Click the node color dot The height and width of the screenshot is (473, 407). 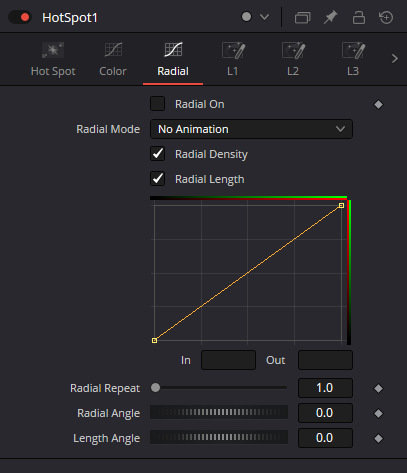click(x=246, y=17)
